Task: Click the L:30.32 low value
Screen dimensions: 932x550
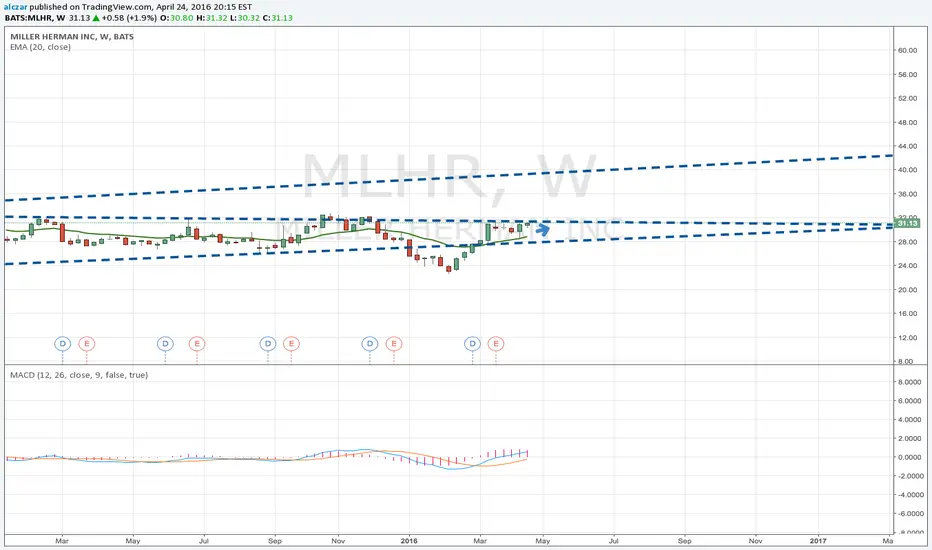Action: click(245, 18)
